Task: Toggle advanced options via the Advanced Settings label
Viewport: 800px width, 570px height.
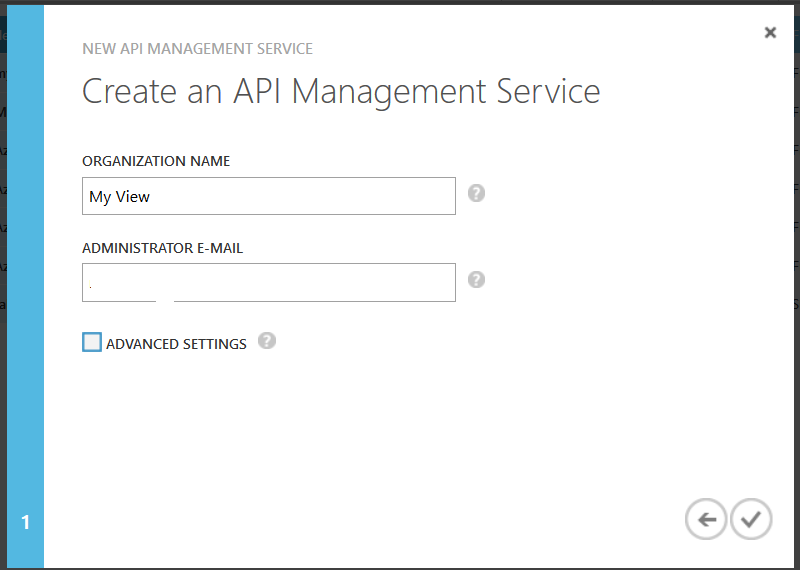Action: point(176,344)
